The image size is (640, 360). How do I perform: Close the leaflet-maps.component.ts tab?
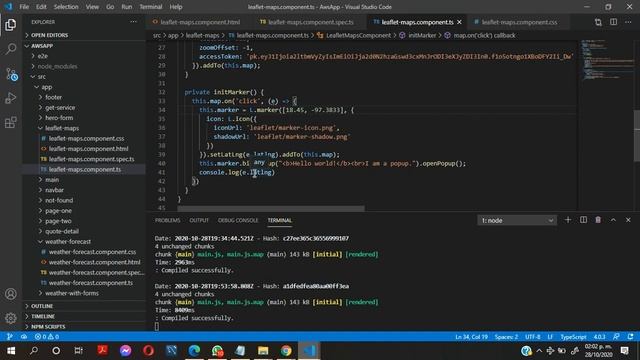coord(460,22)
